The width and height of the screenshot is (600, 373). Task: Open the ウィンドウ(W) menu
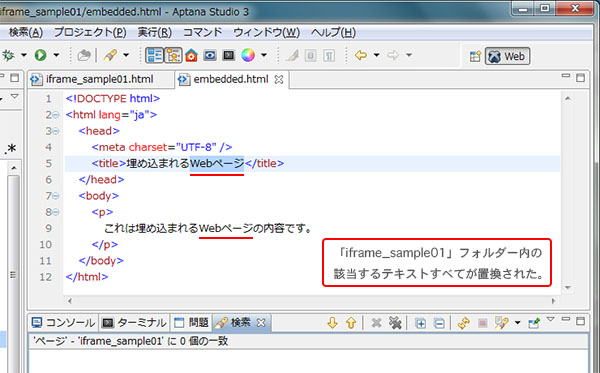[x=266, y=32]
